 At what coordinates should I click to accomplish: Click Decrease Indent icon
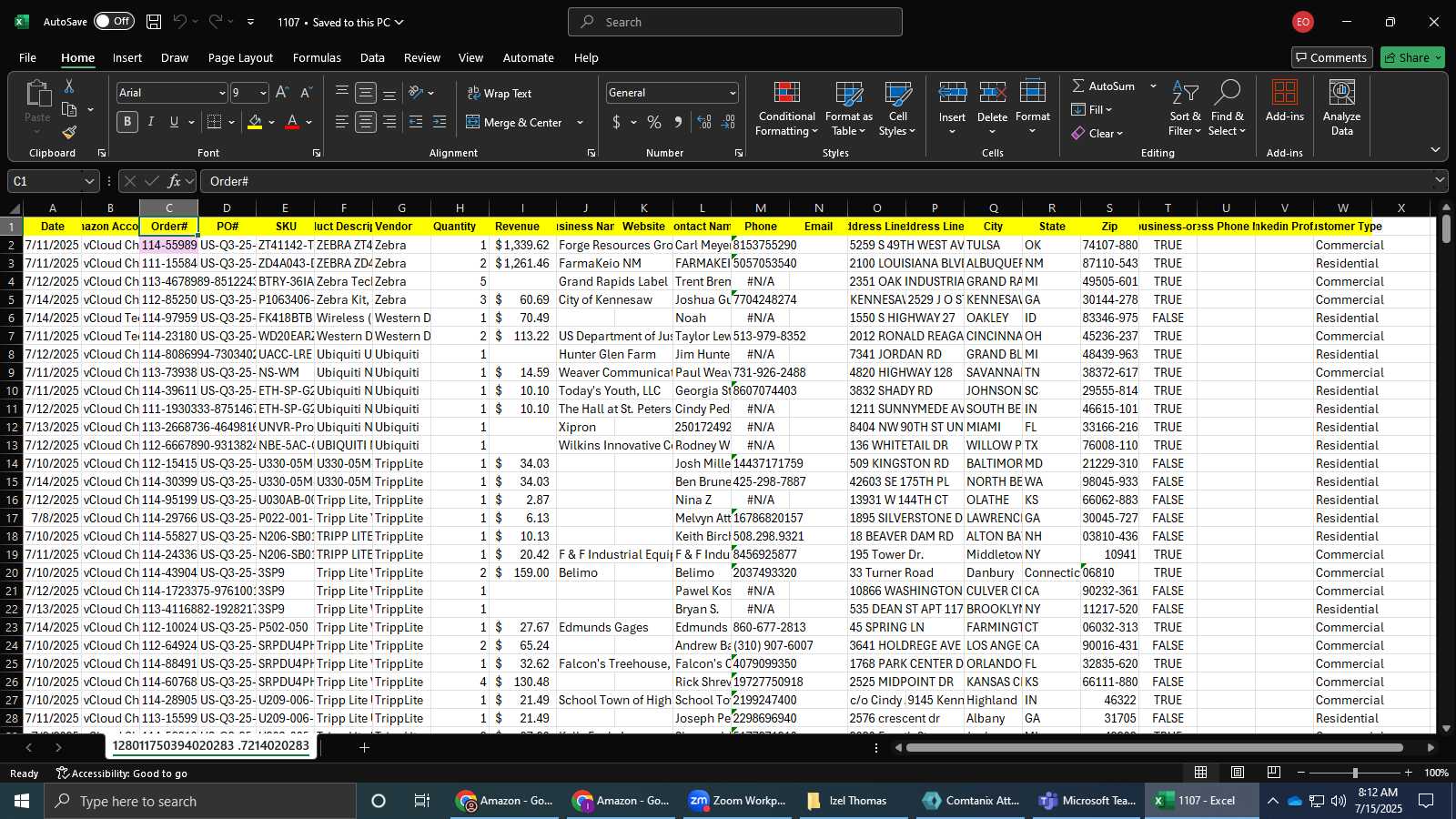[x=416, y=122]
